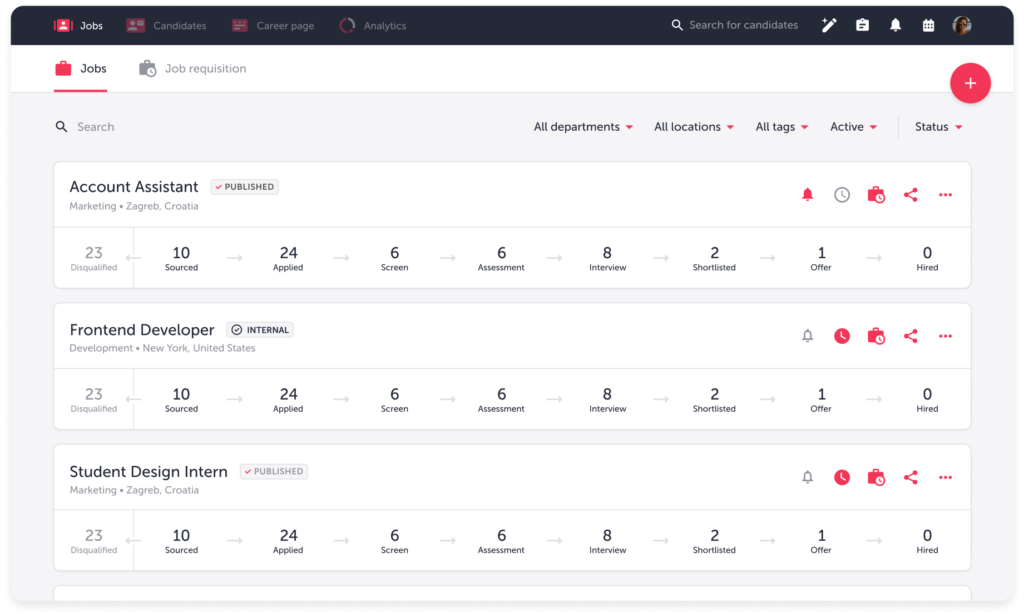Open the All locations dropdown

[x=694, y=126]
